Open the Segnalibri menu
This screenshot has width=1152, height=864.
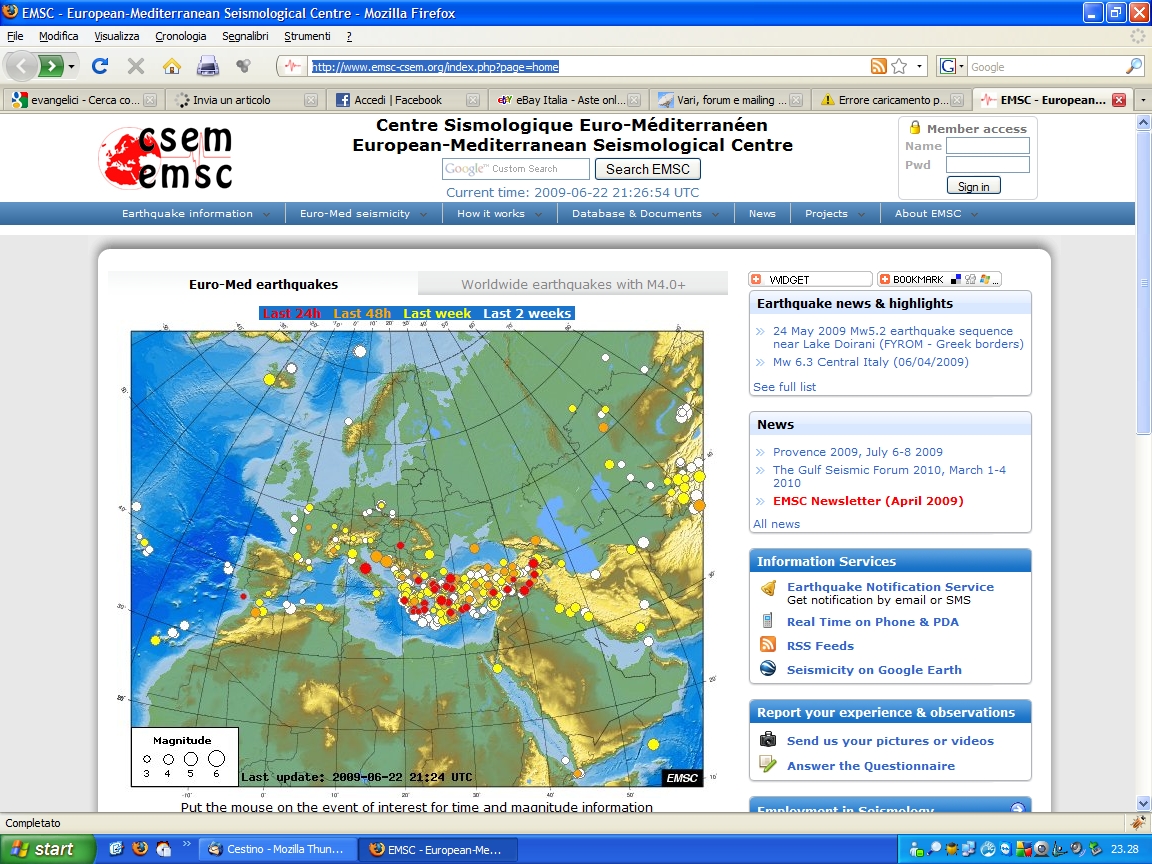coord(245,36)
